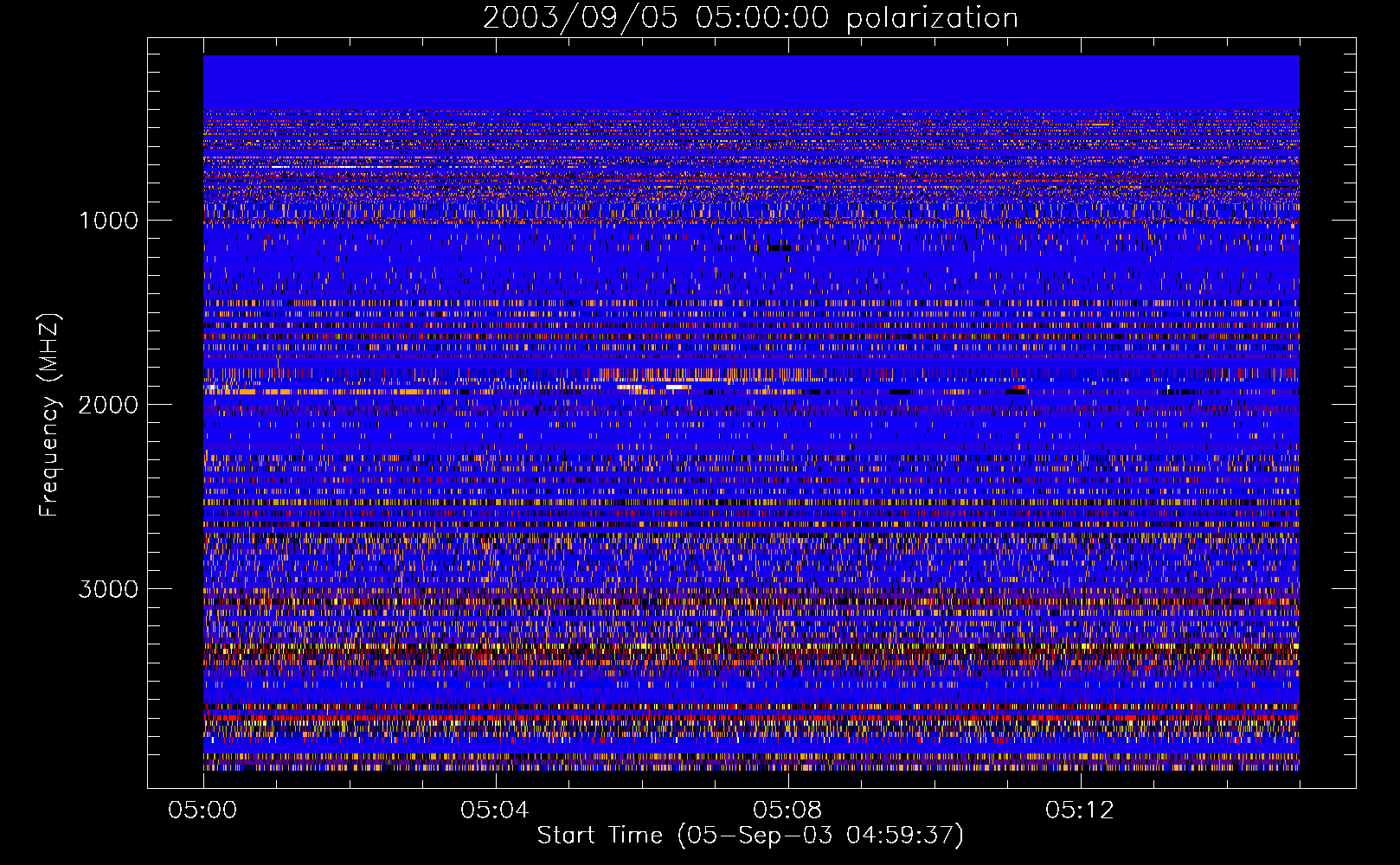
Task: Click the plot title '2003/09/05 05:00:00 polarization'
Action: click(x=750, y=18)
